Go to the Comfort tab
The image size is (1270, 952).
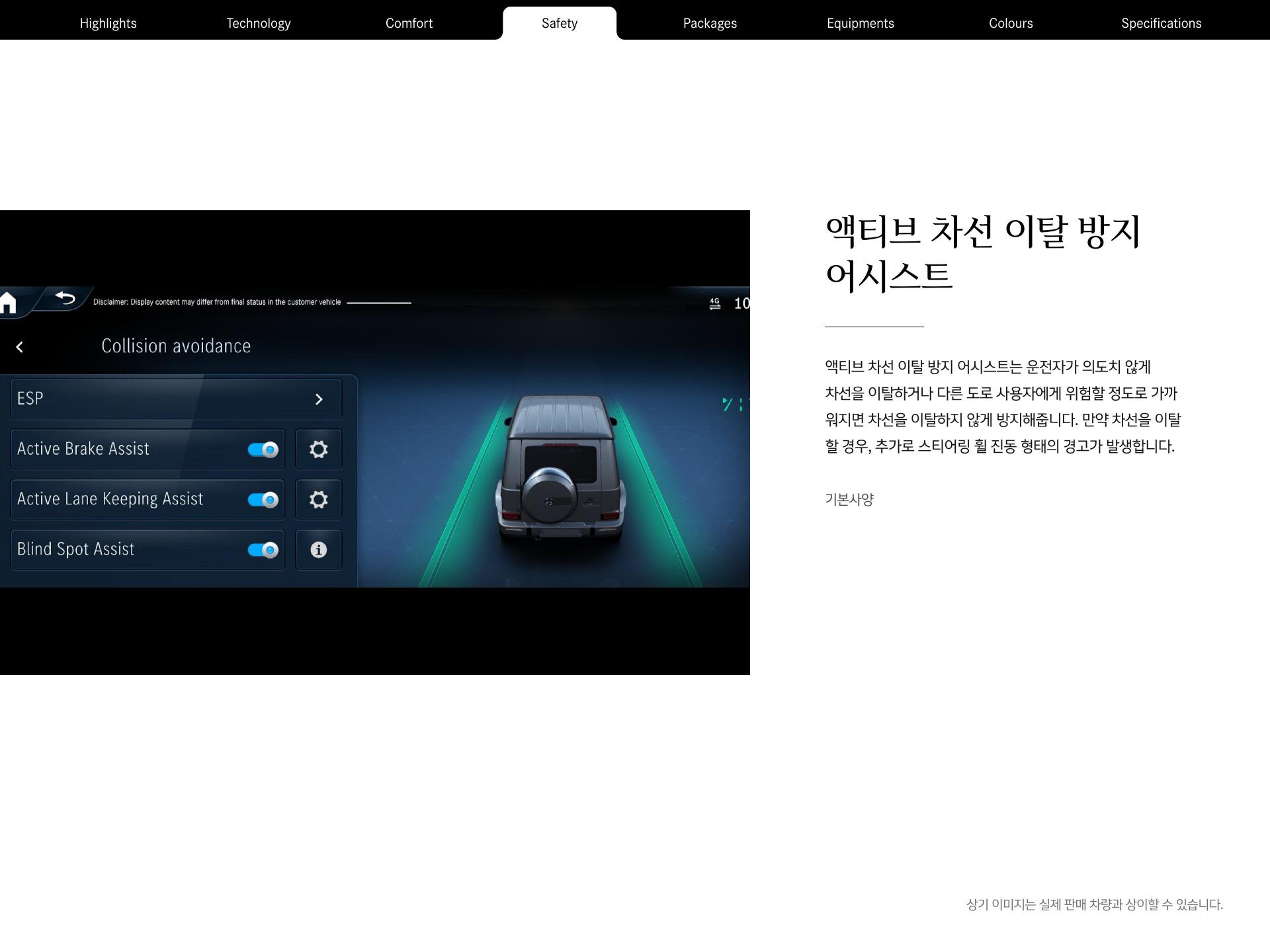point(409,23)
